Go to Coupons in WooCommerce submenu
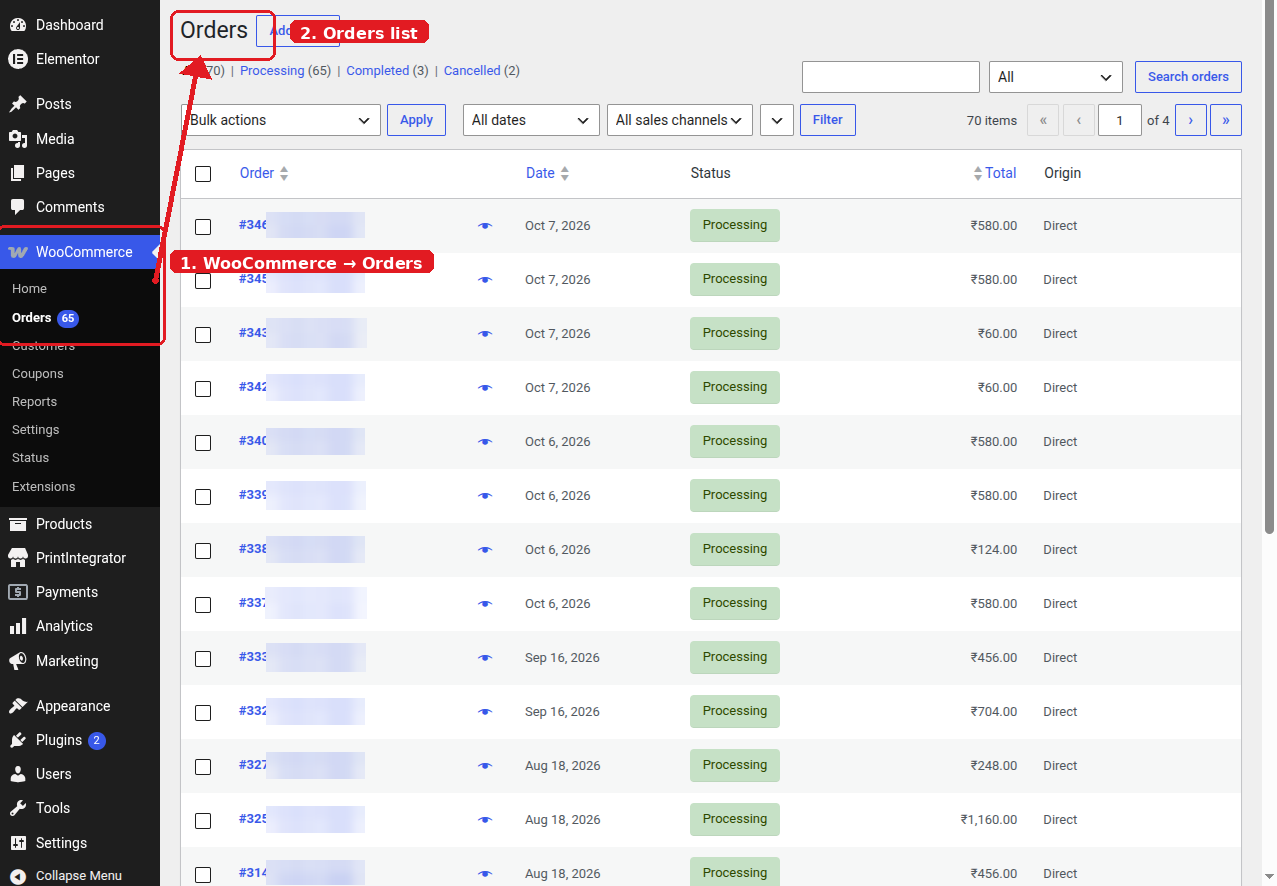 (38, 374)
